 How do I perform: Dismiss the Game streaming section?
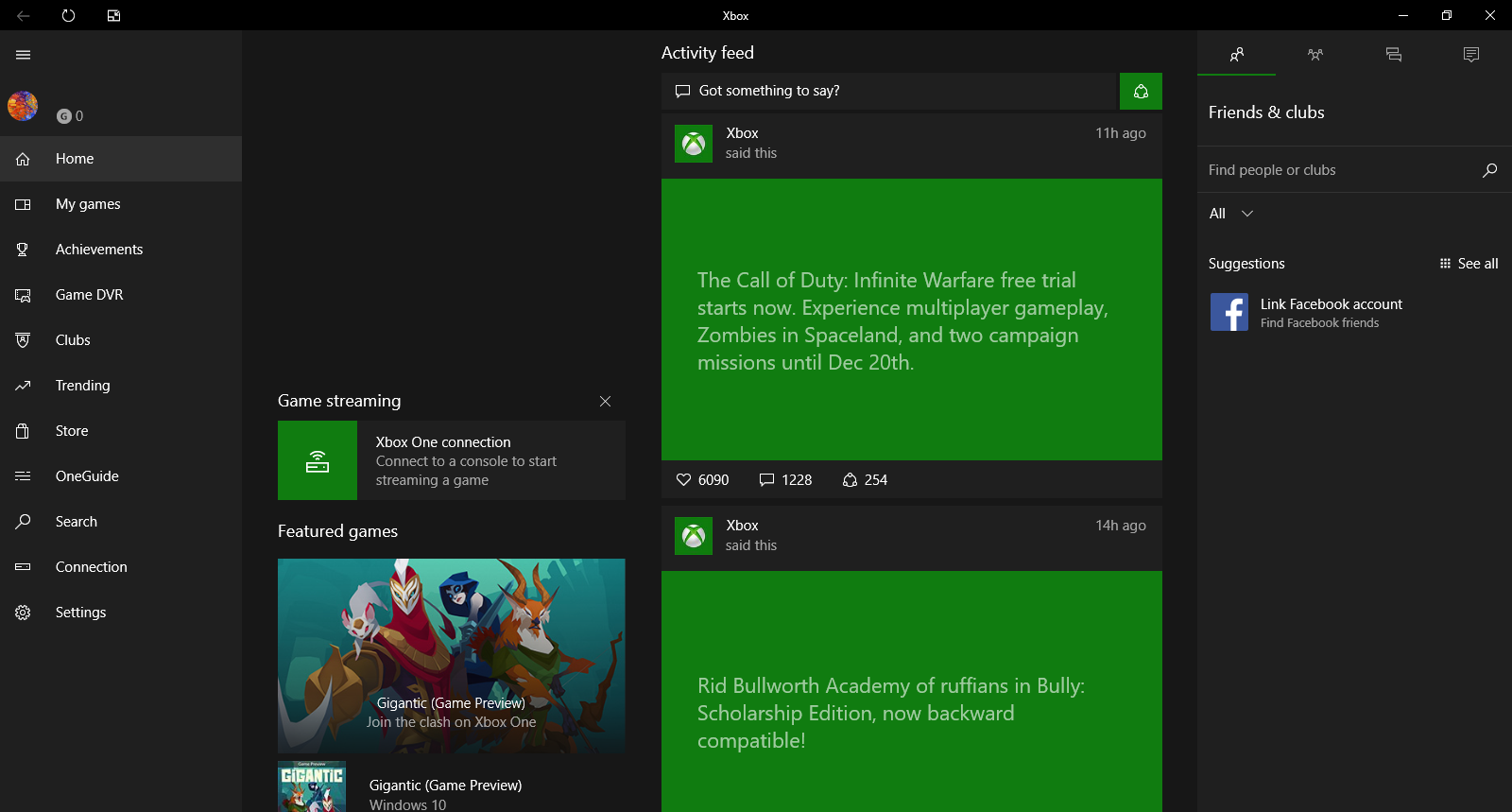[605, 402]
